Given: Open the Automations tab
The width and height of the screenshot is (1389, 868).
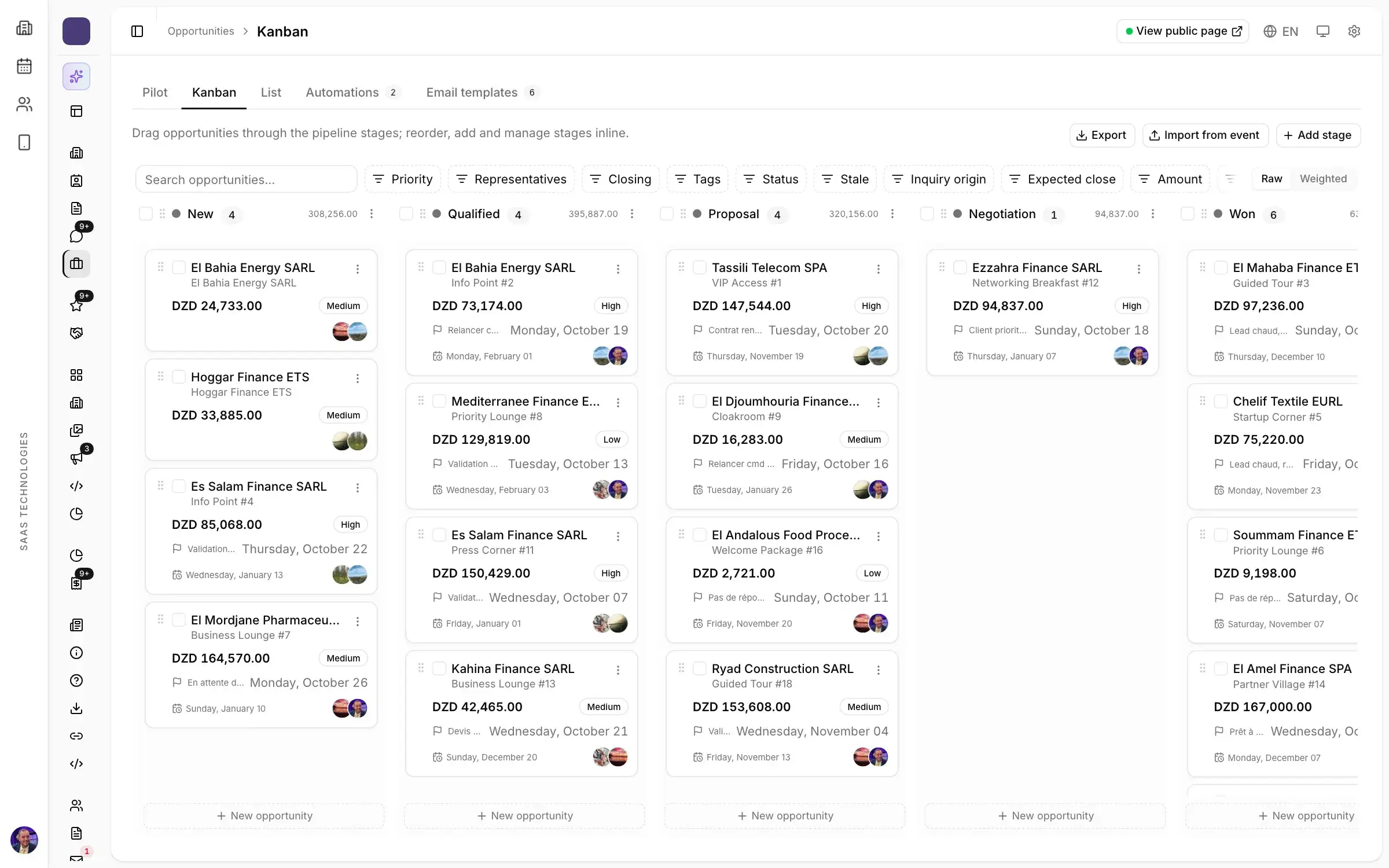Looking at the screenshot, I should [353, 93].
